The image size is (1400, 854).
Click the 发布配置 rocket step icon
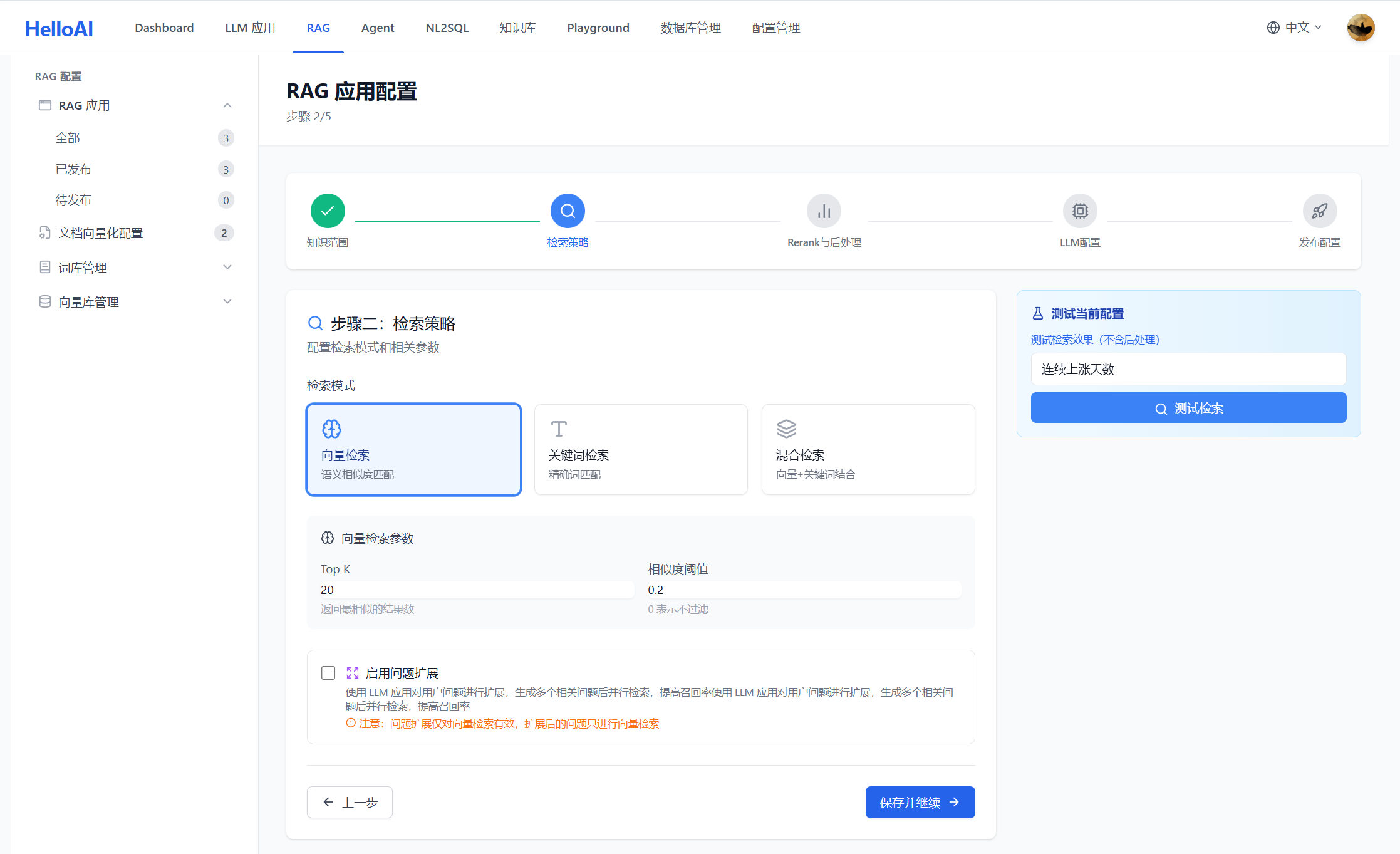(1319, 211)
